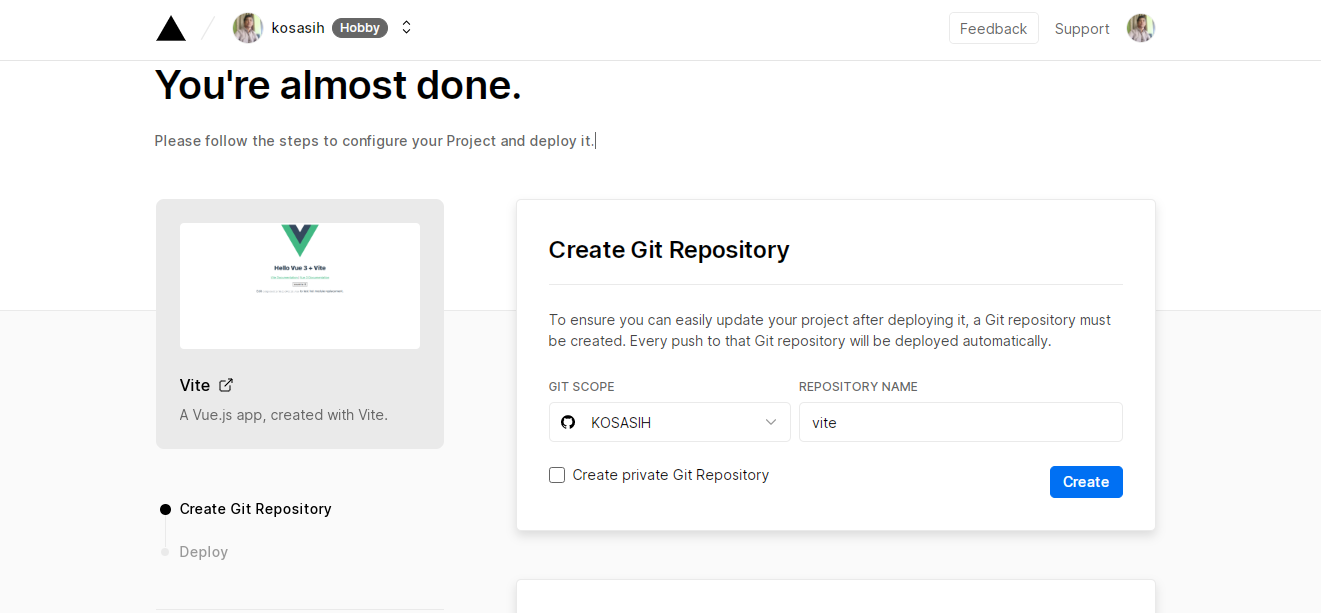Click the 'REPOSITORY NAME' field label
Screen dimensions: 1321x613
[x=858, y=387]
